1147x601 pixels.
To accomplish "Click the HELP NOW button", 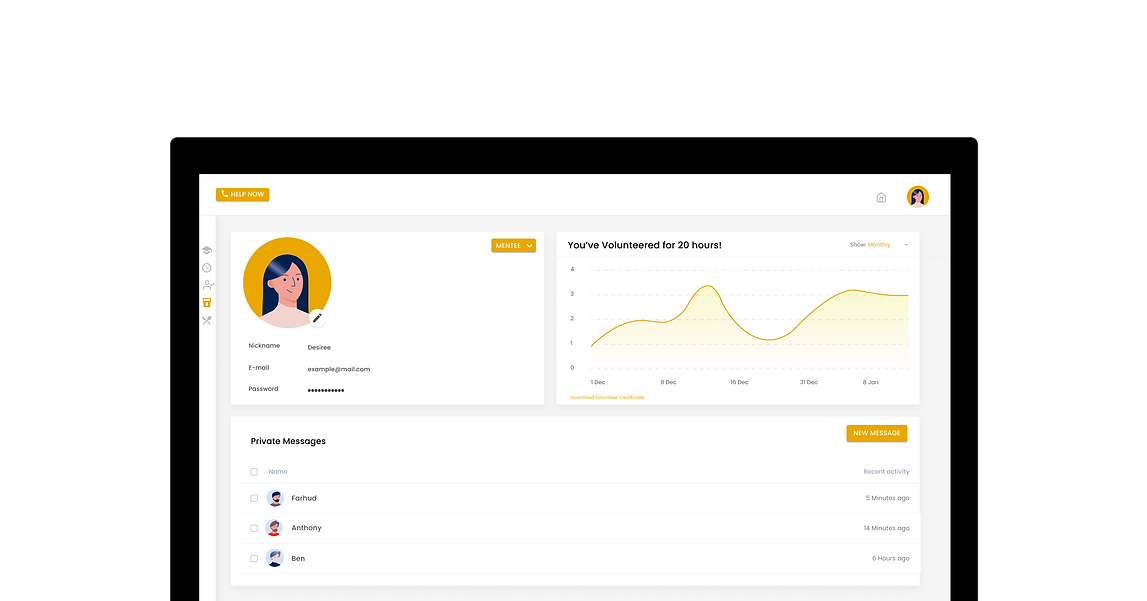I will coord(243,194).
